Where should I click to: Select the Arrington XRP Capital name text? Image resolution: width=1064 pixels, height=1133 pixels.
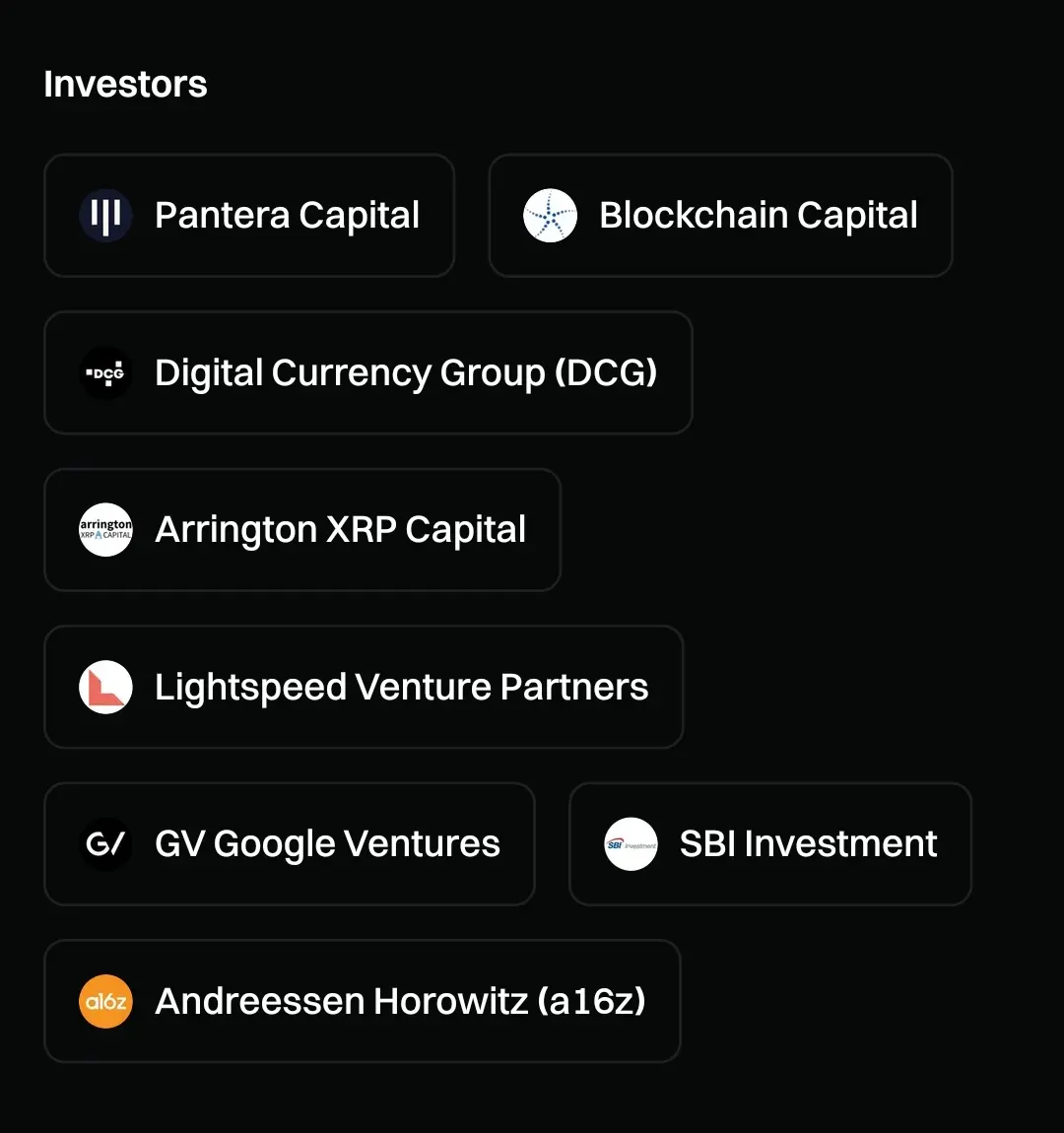tap(340, 530)
